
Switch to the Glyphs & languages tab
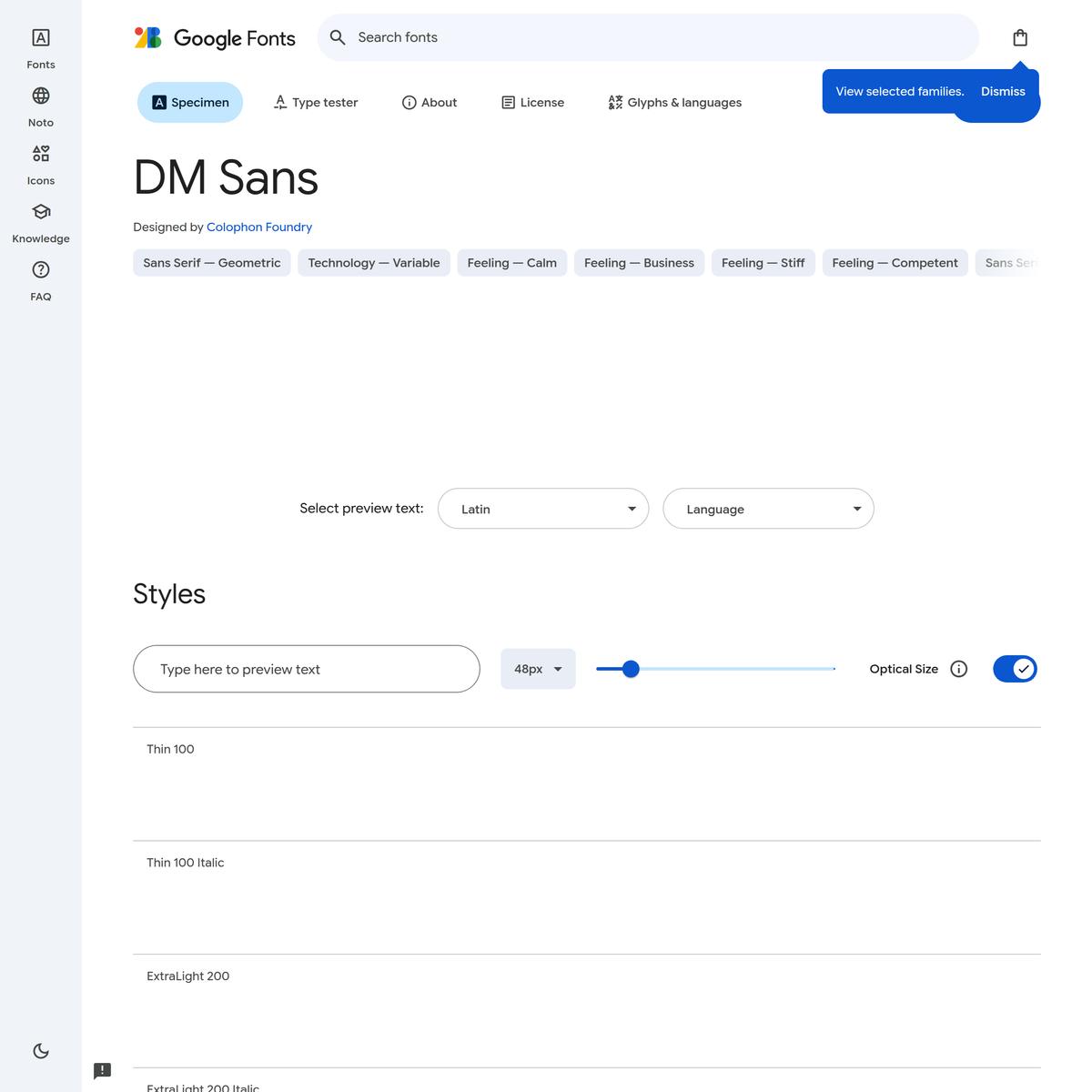674,103
